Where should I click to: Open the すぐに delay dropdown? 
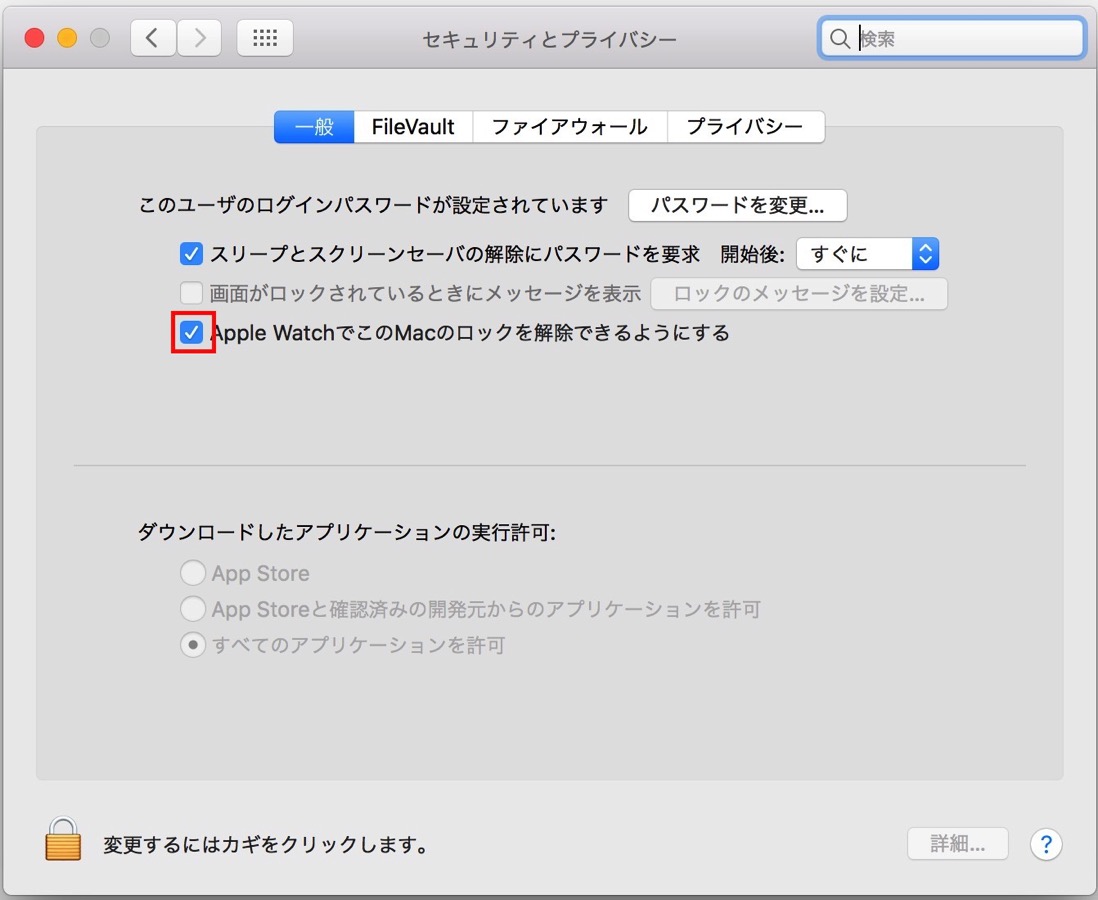(x=868, y=254)
